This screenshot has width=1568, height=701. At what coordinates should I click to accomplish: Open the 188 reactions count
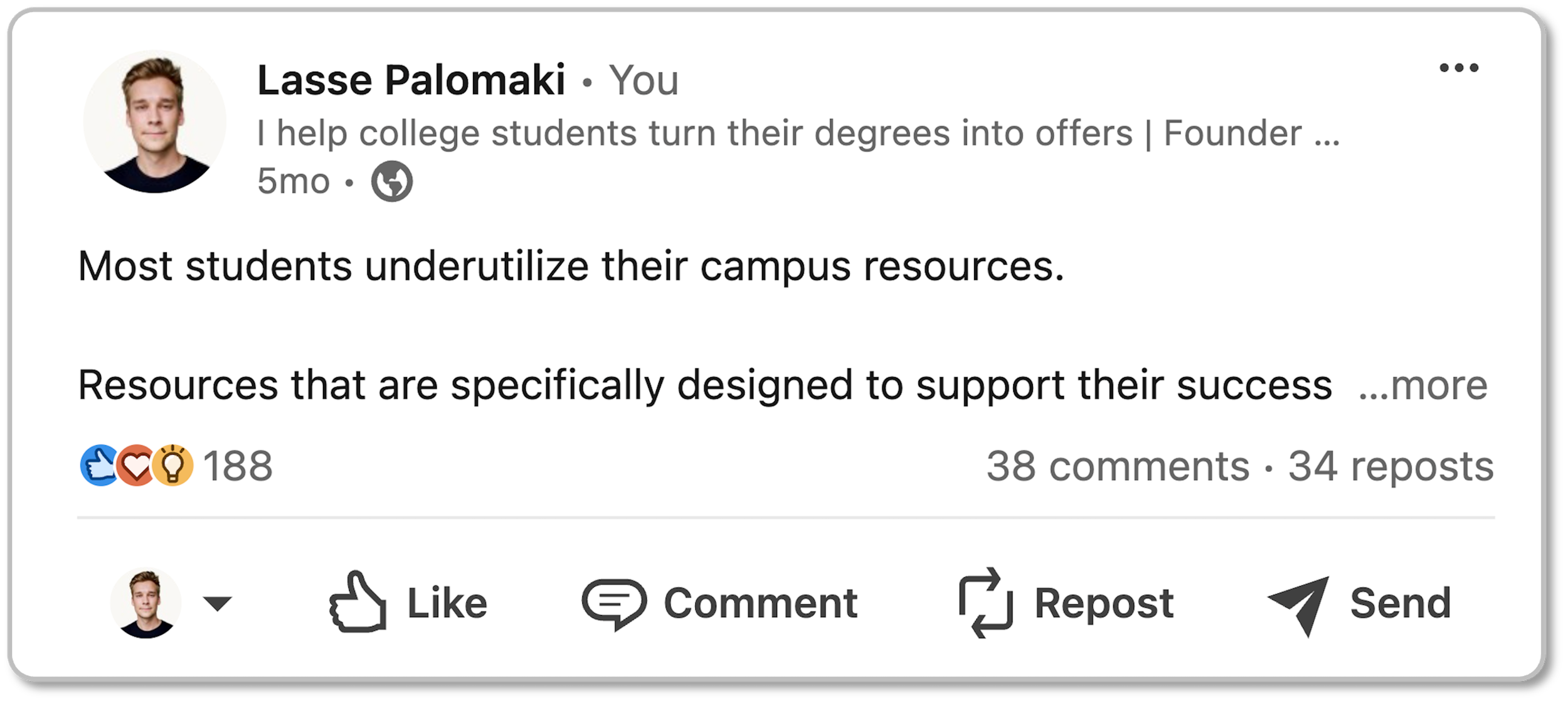[x=238, y=466]
